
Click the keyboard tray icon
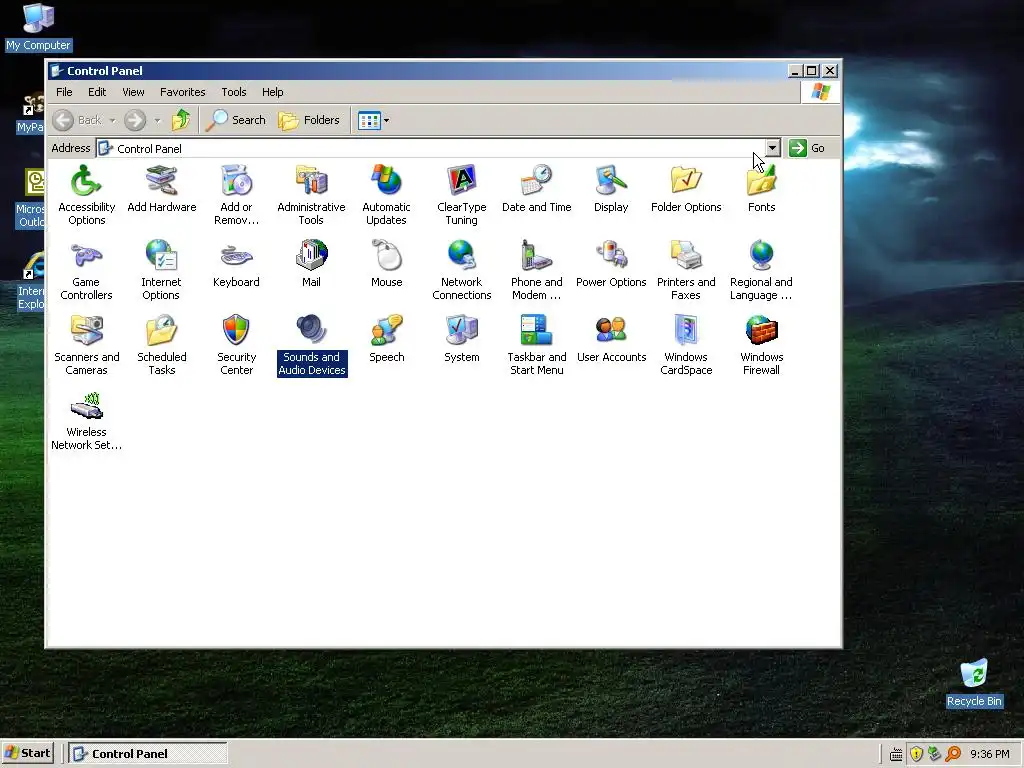tap(896, 754)
